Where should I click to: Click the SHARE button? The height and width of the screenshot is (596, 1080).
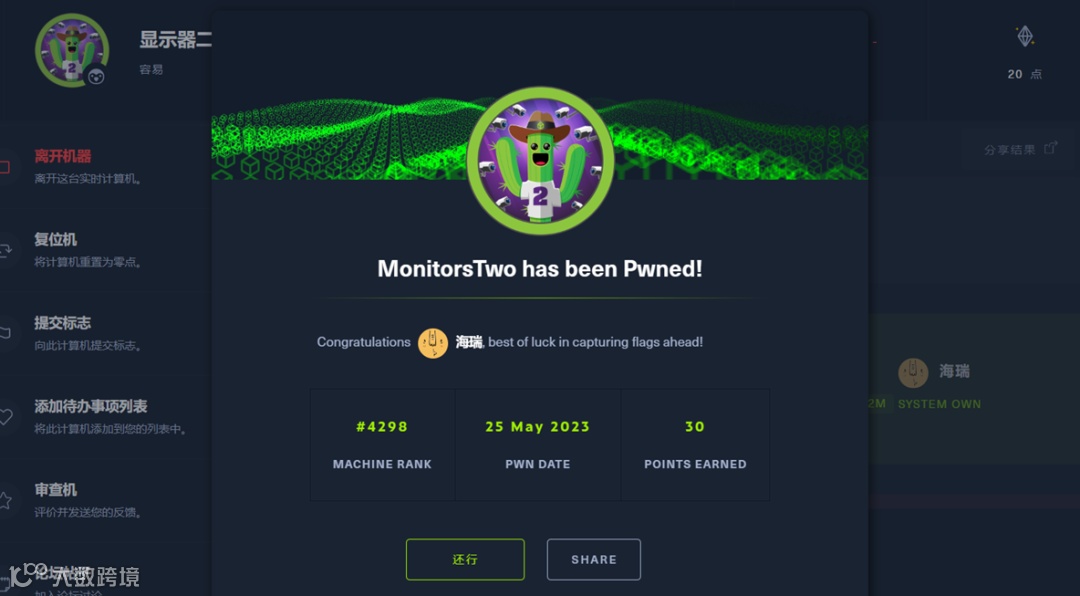[x=594, y=559]
